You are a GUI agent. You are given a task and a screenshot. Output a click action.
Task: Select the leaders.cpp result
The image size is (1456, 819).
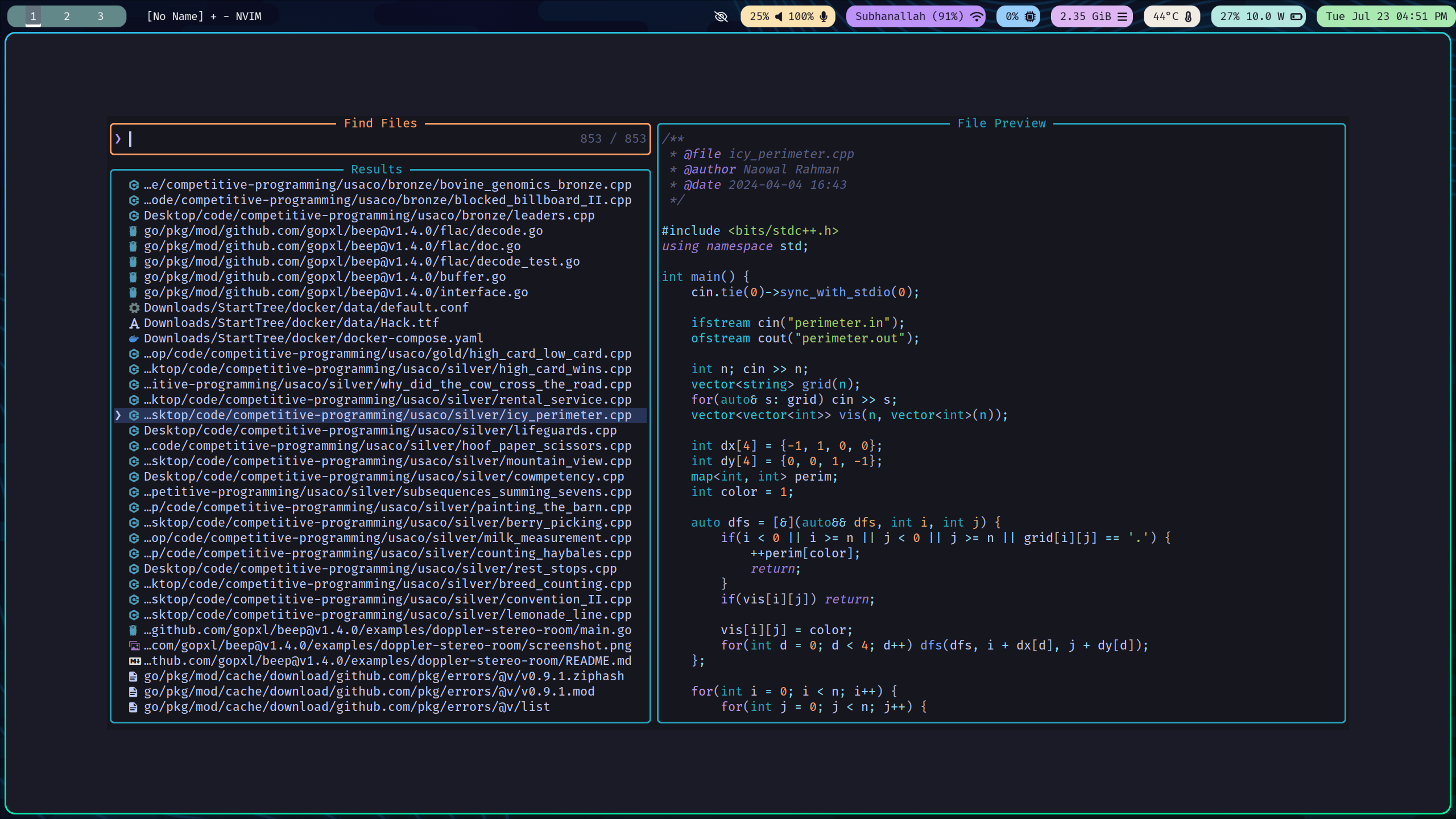380,216
